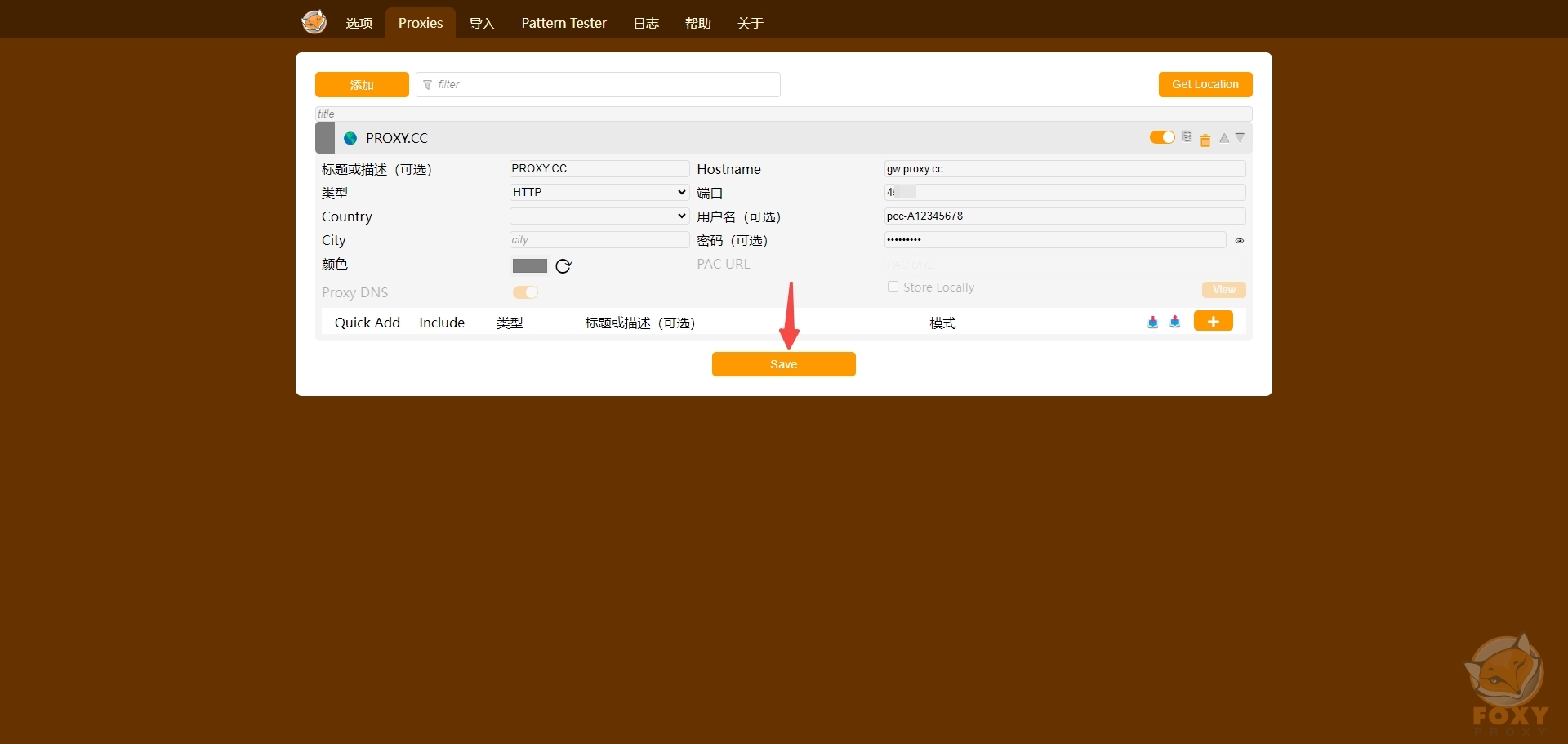Screen dimensions: 1568x744
Task: Click the export patterns icon with up arrow
Action: click(x=1174, y=322)
